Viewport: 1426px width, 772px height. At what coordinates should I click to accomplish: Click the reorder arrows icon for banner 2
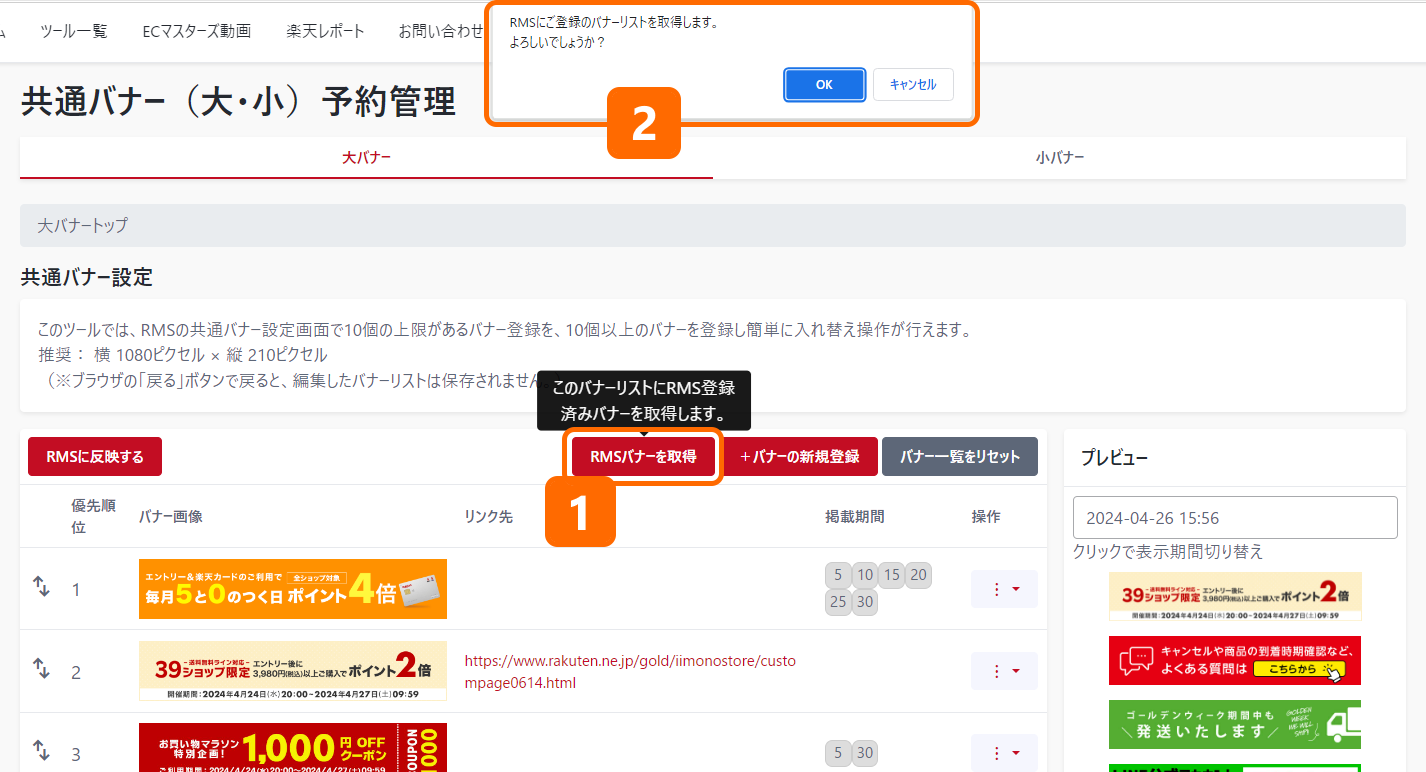tap(41, 670)
